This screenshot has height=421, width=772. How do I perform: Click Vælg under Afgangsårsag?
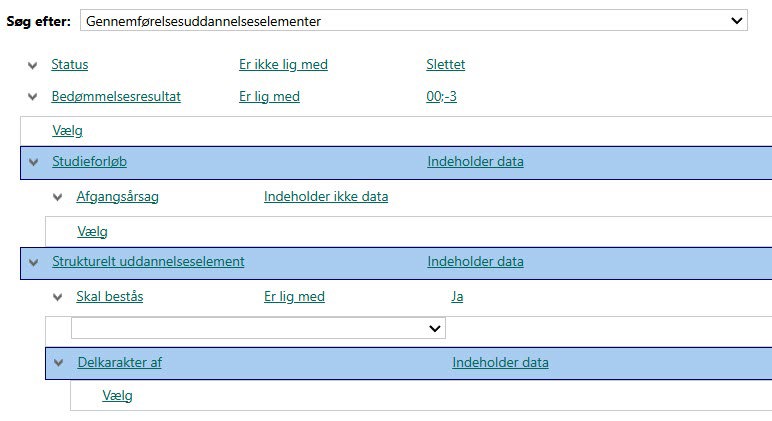pos(92,232)
